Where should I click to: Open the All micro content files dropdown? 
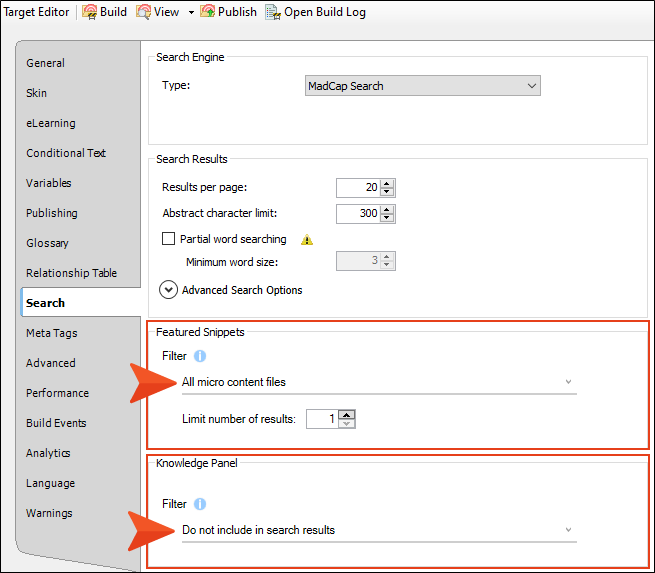click(378, 382)
